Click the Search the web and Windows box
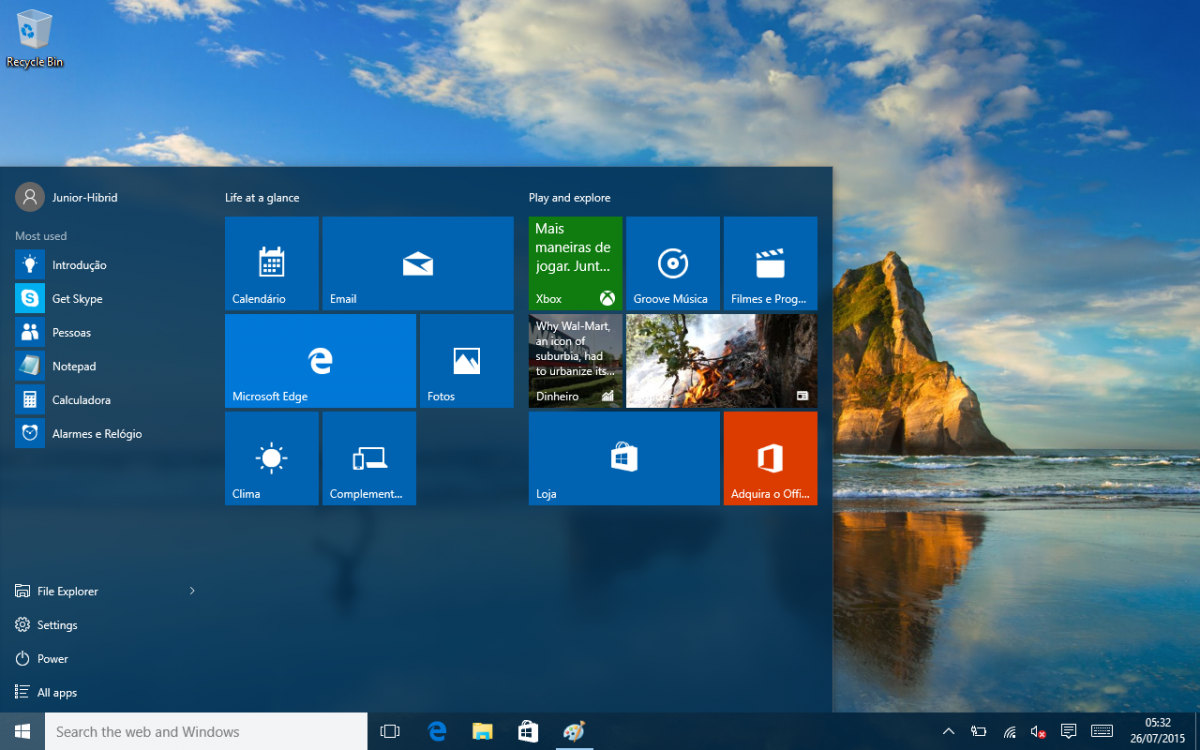 tap(206, 731)
